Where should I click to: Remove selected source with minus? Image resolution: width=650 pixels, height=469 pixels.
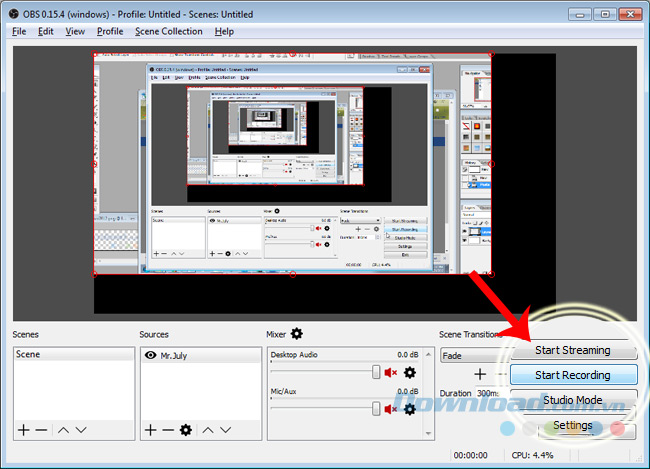(x=168, y=430)
